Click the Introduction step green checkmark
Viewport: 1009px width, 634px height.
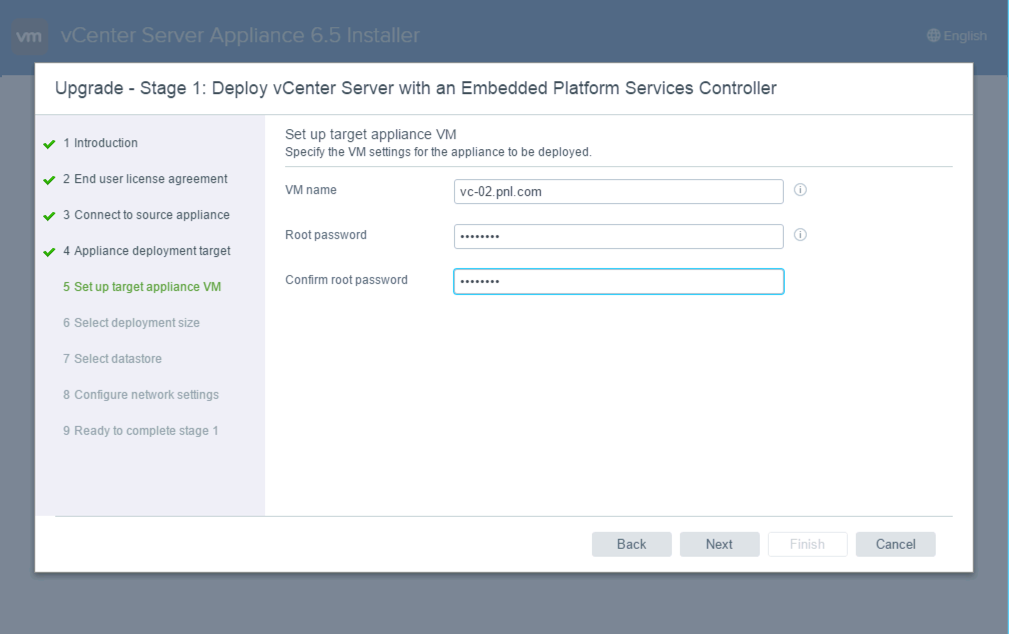49,144
